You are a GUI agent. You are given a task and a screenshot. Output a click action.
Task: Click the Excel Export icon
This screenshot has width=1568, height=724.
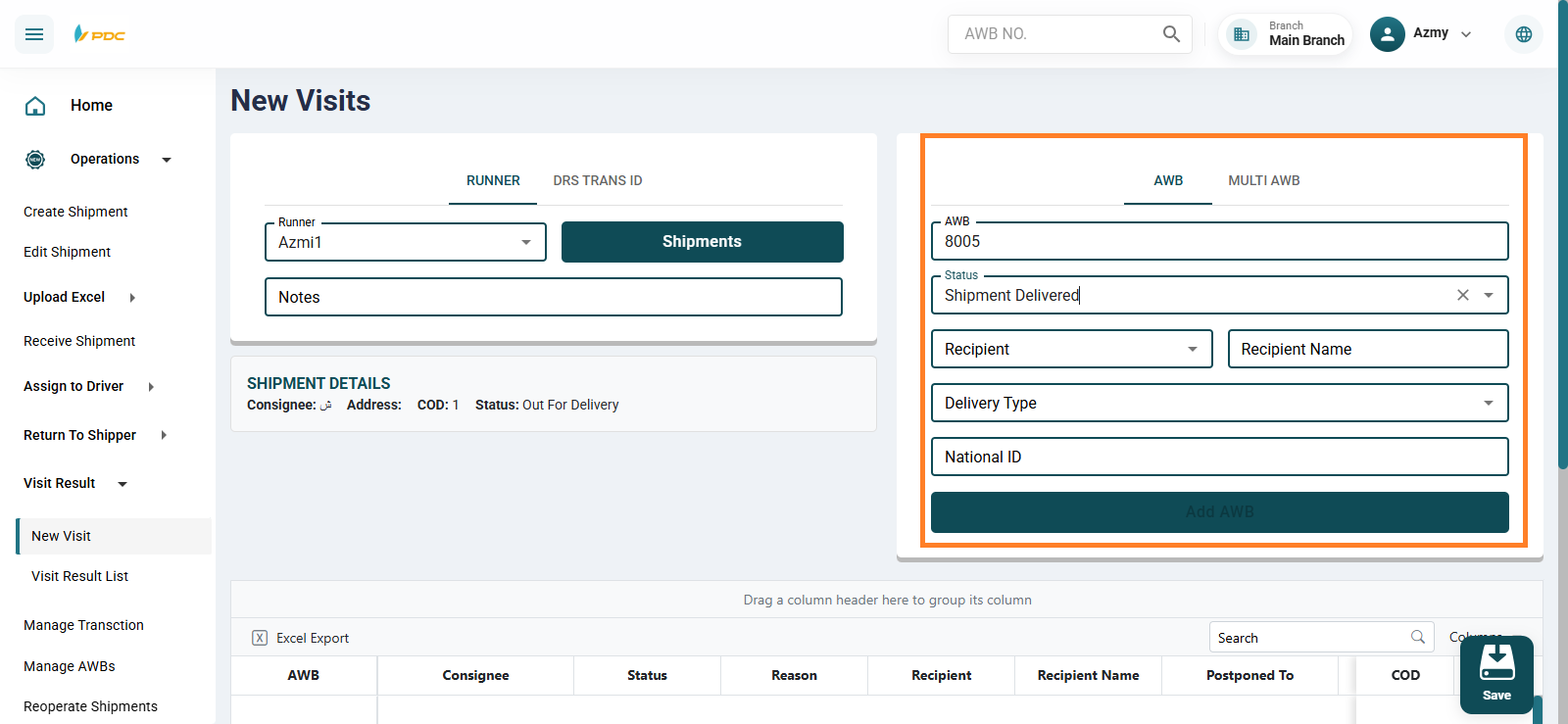260,638
